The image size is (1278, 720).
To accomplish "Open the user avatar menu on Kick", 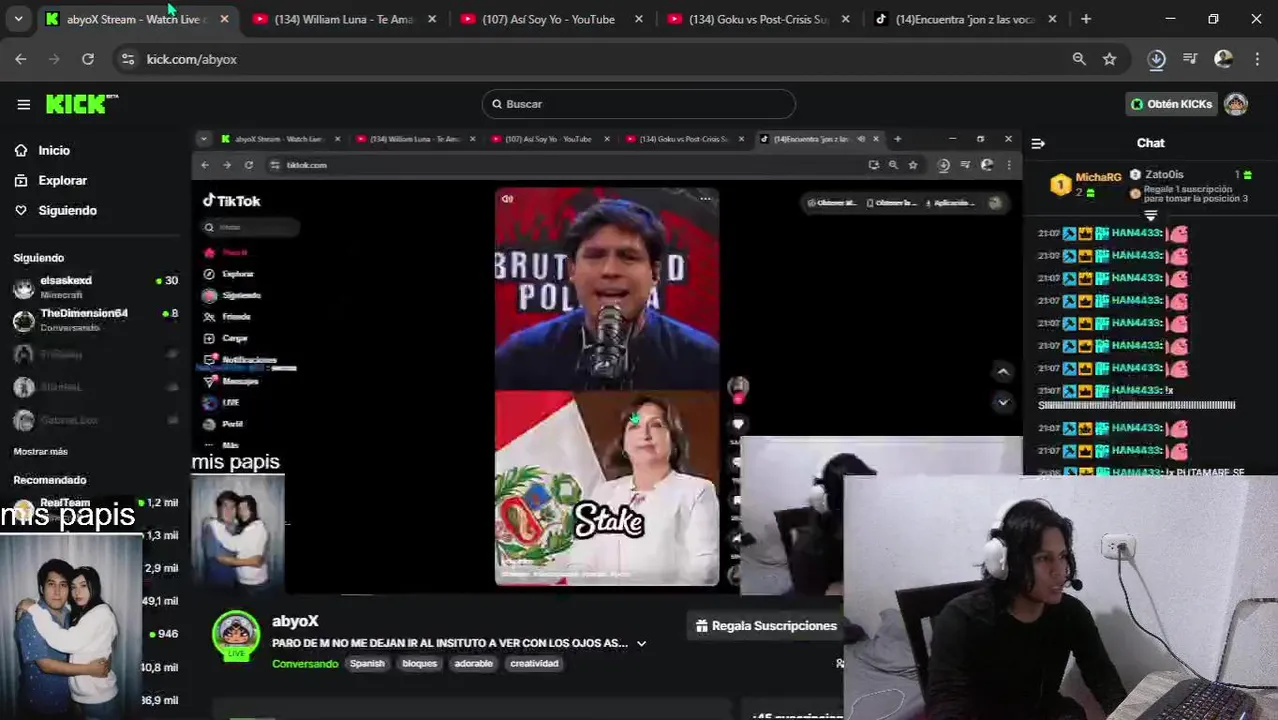I will [x=1236, y=104].
